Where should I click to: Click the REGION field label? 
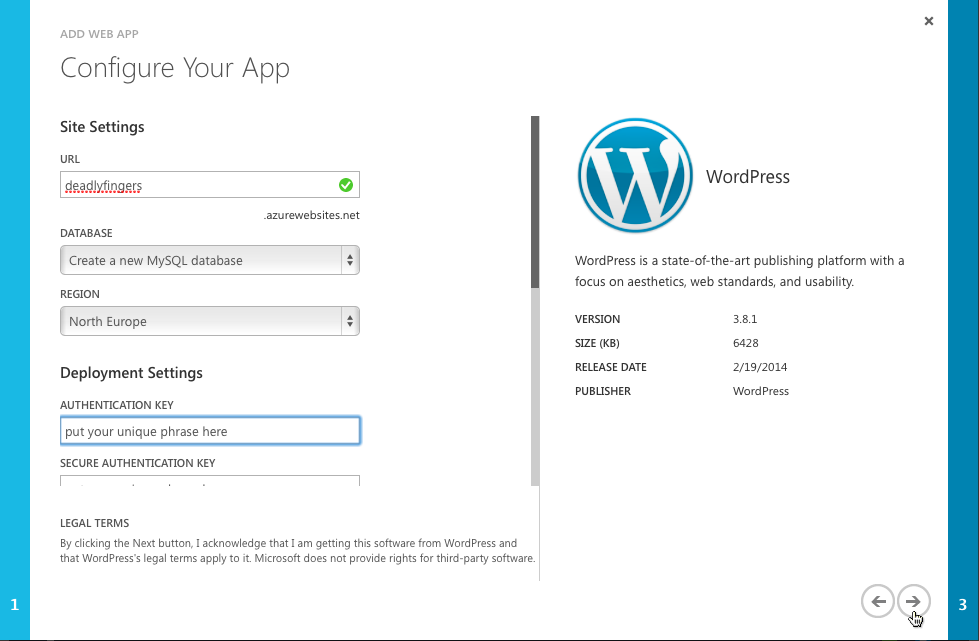pyautogui.click(x=79, y=295)
